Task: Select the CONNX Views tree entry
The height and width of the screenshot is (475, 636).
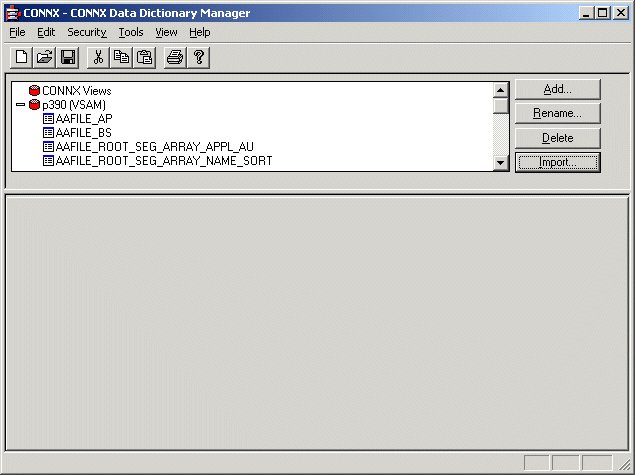Action: coord(76,90)
